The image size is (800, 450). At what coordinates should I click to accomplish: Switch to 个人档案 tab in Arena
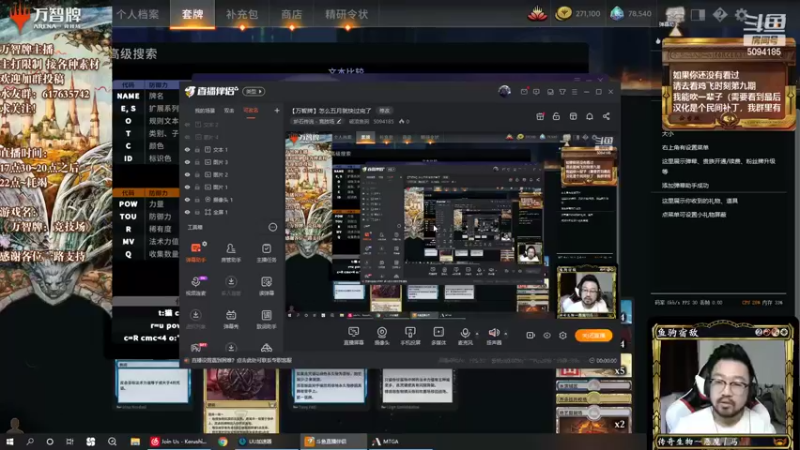(x=138, y=14)
